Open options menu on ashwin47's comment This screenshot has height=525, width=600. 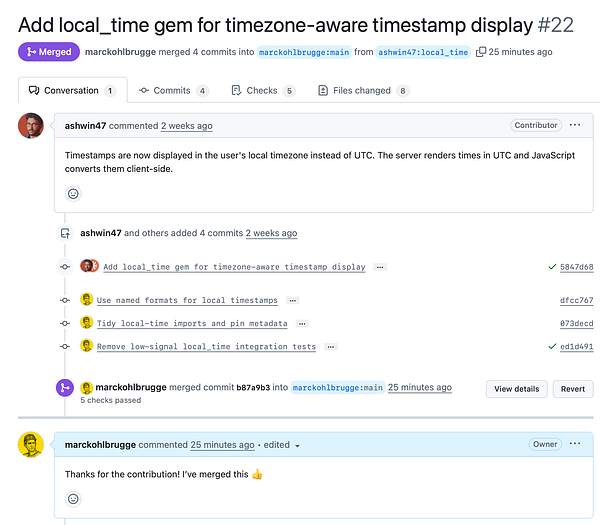(x=575, y=125)
